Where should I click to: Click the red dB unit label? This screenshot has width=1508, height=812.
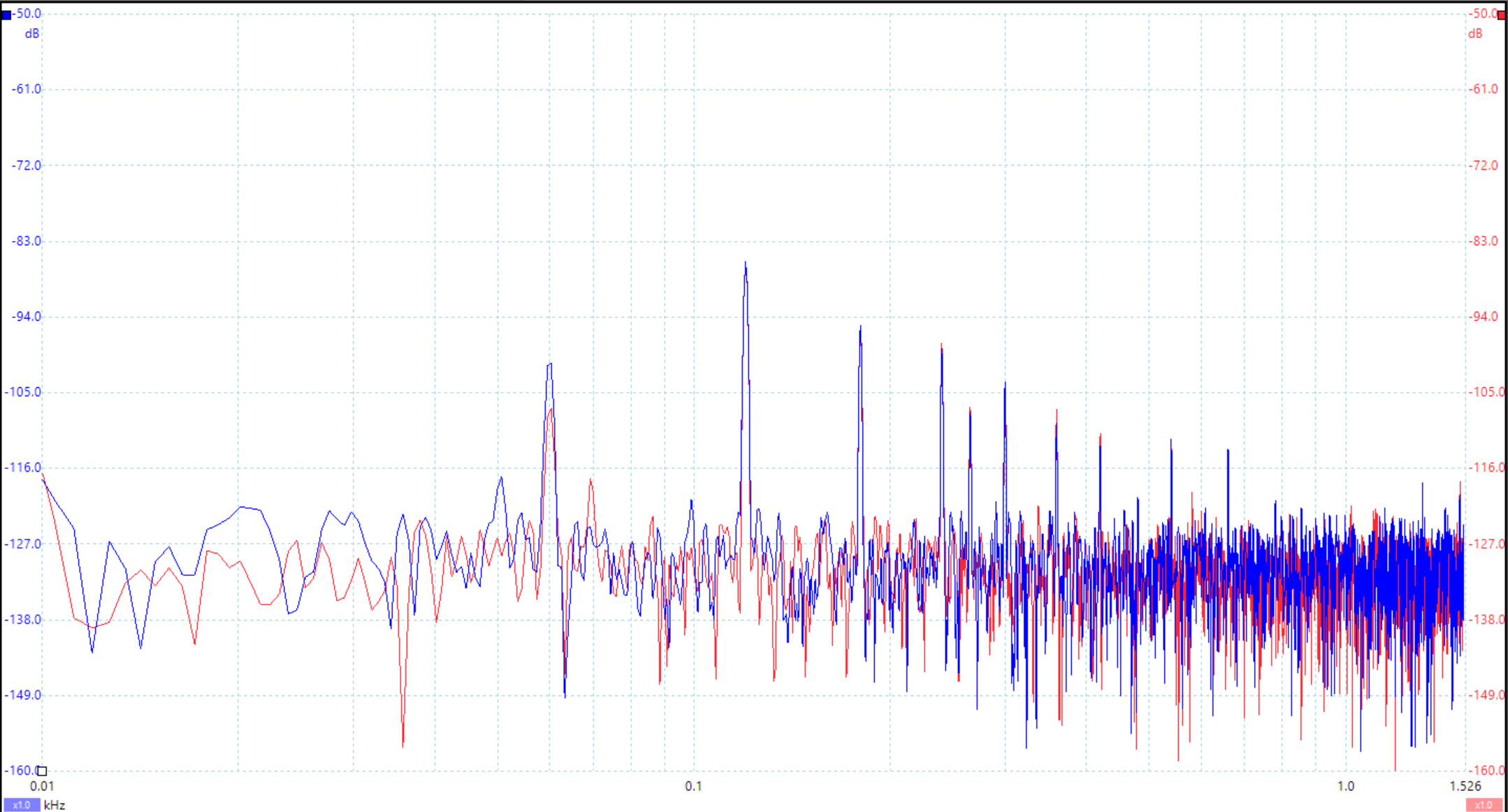tap(1475, 34)
